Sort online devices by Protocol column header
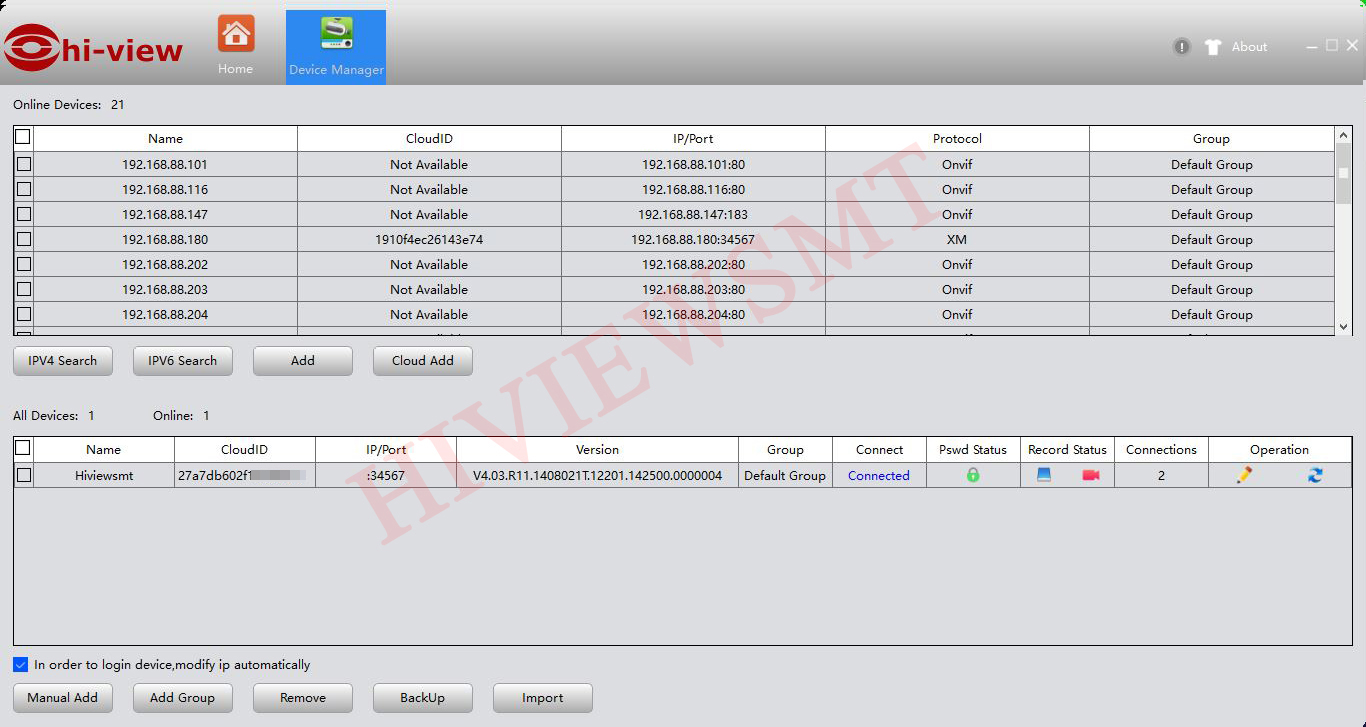 [x=957, y=139]
